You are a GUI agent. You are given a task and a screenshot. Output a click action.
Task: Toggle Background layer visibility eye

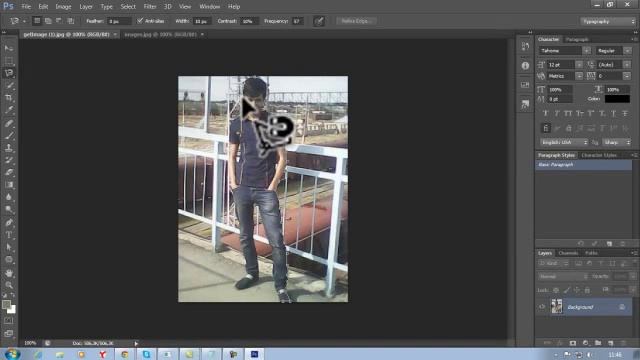click(x=542, y=307)
